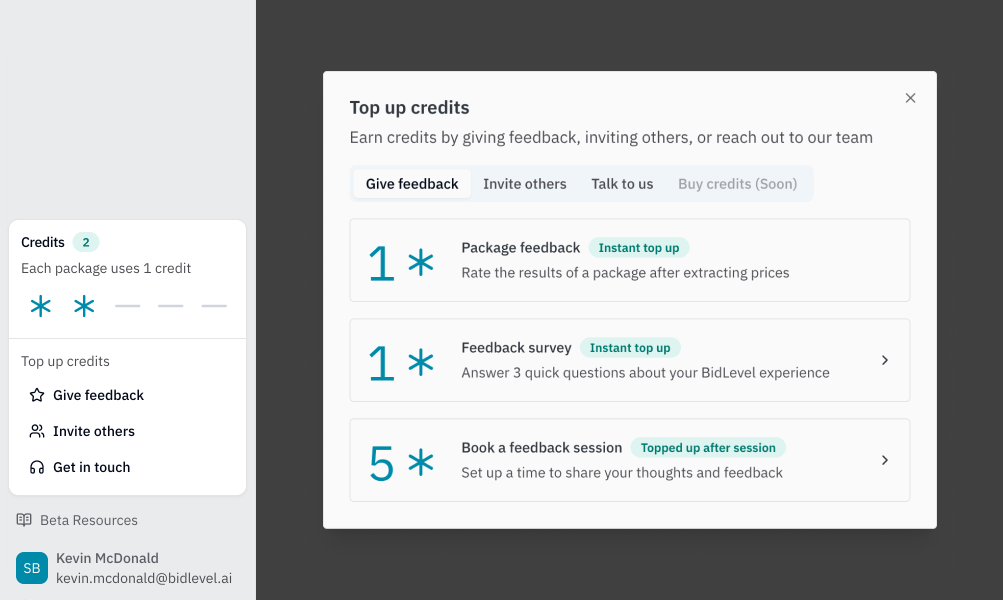The image size is (1003, 600).
Task: Click the first teal asterisk credit icon
Action: (40, 306)
